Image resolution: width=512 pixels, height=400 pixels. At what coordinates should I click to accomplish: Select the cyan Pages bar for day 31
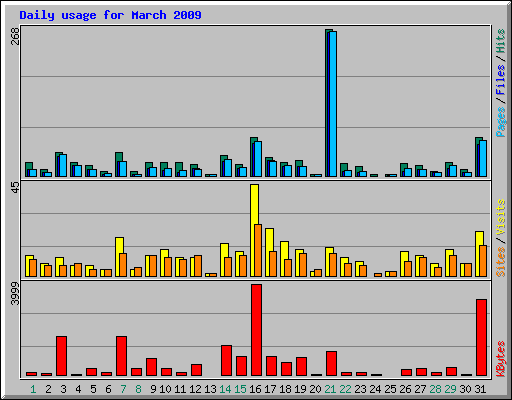coord(483,159)
